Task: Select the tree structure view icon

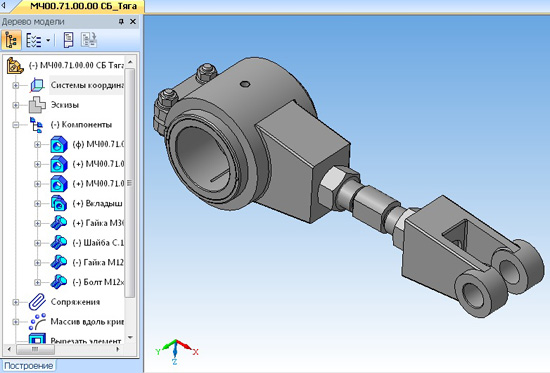Action: tap(11, 40)
